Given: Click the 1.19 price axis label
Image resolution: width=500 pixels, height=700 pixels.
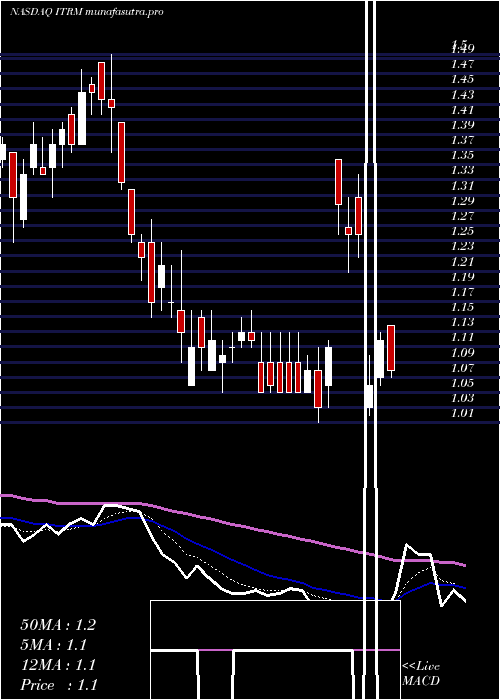Looking at the screenshot, I should [x=462, y=277].
